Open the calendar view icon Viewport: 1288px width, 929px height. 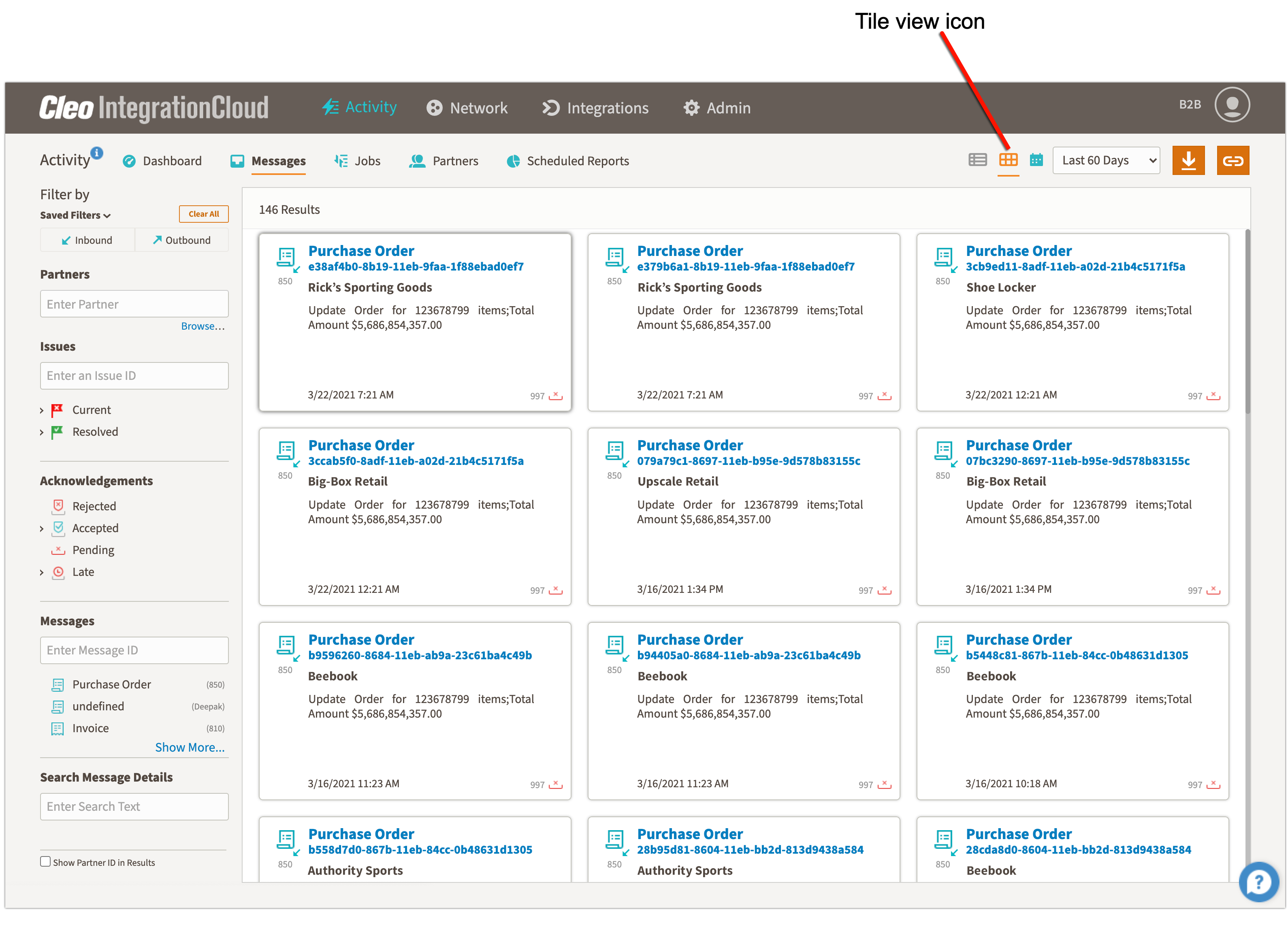click(x=1036, y=160)
